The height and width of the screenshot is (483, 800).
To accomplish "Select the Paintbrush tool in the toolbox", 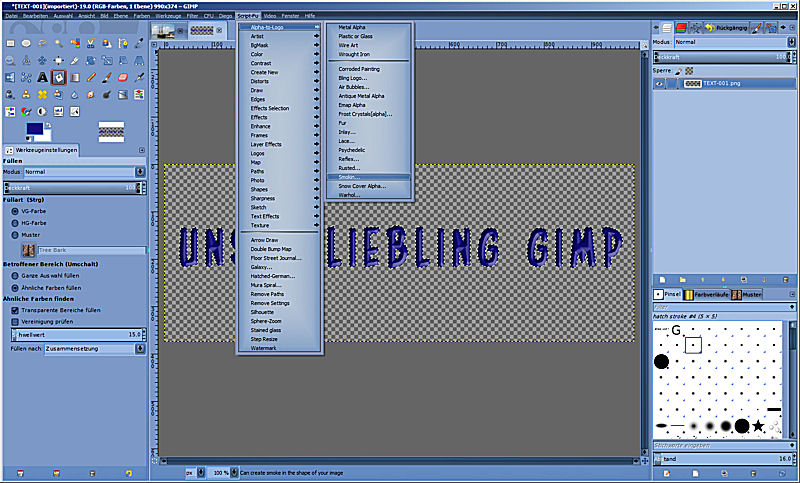I will coord(107,78).
